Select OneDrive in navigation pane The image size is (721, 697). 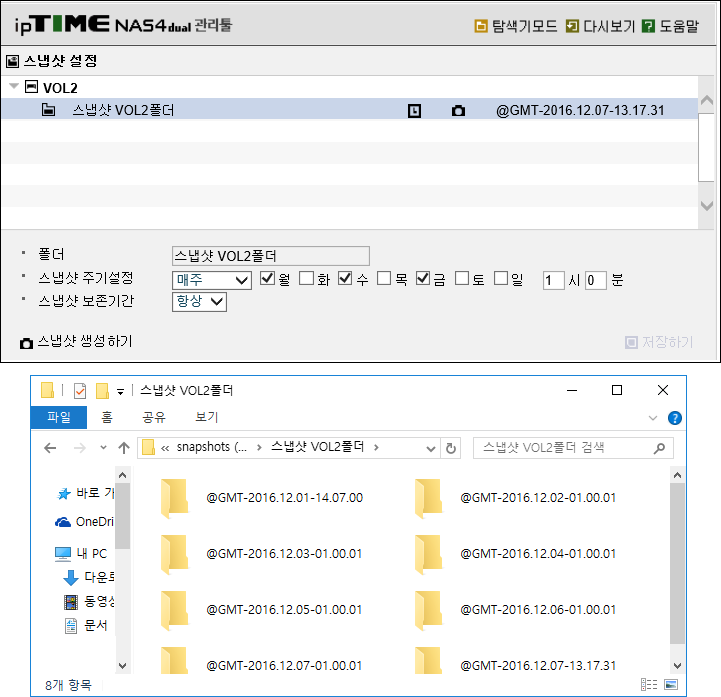[84, 522]
